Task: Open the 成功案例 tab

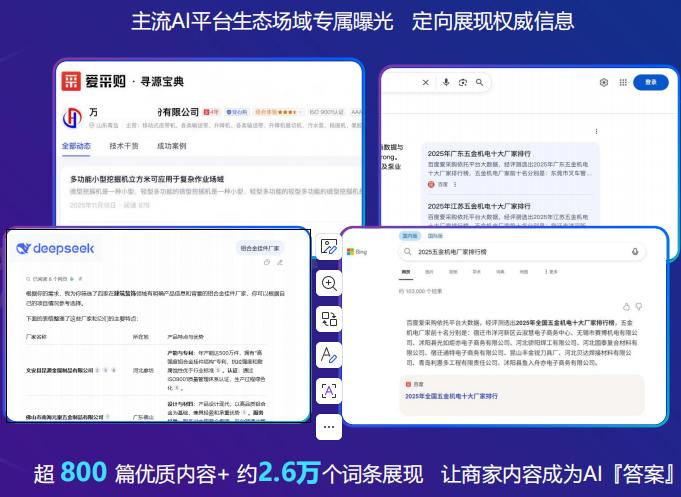Action: click(x=170, y=146)
